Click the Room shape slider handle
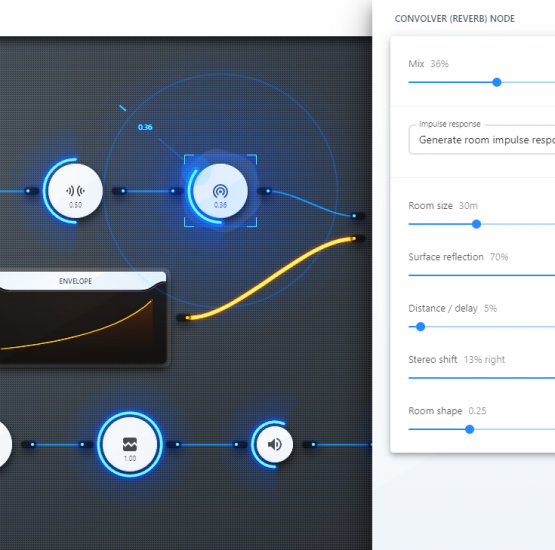This screenshot has height=550, width=555. (470, 429)
